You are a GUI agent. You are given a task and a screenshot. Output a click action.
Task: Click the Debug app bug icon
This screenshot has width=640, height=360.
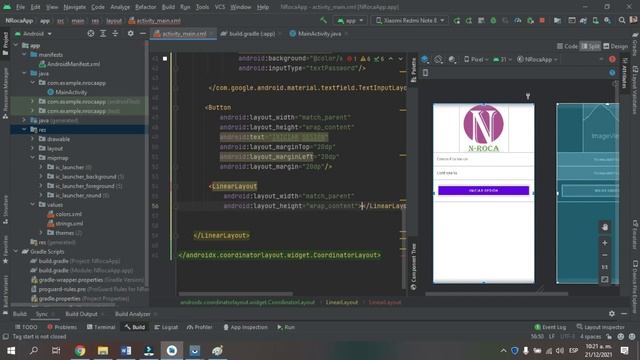coord(493,20)
